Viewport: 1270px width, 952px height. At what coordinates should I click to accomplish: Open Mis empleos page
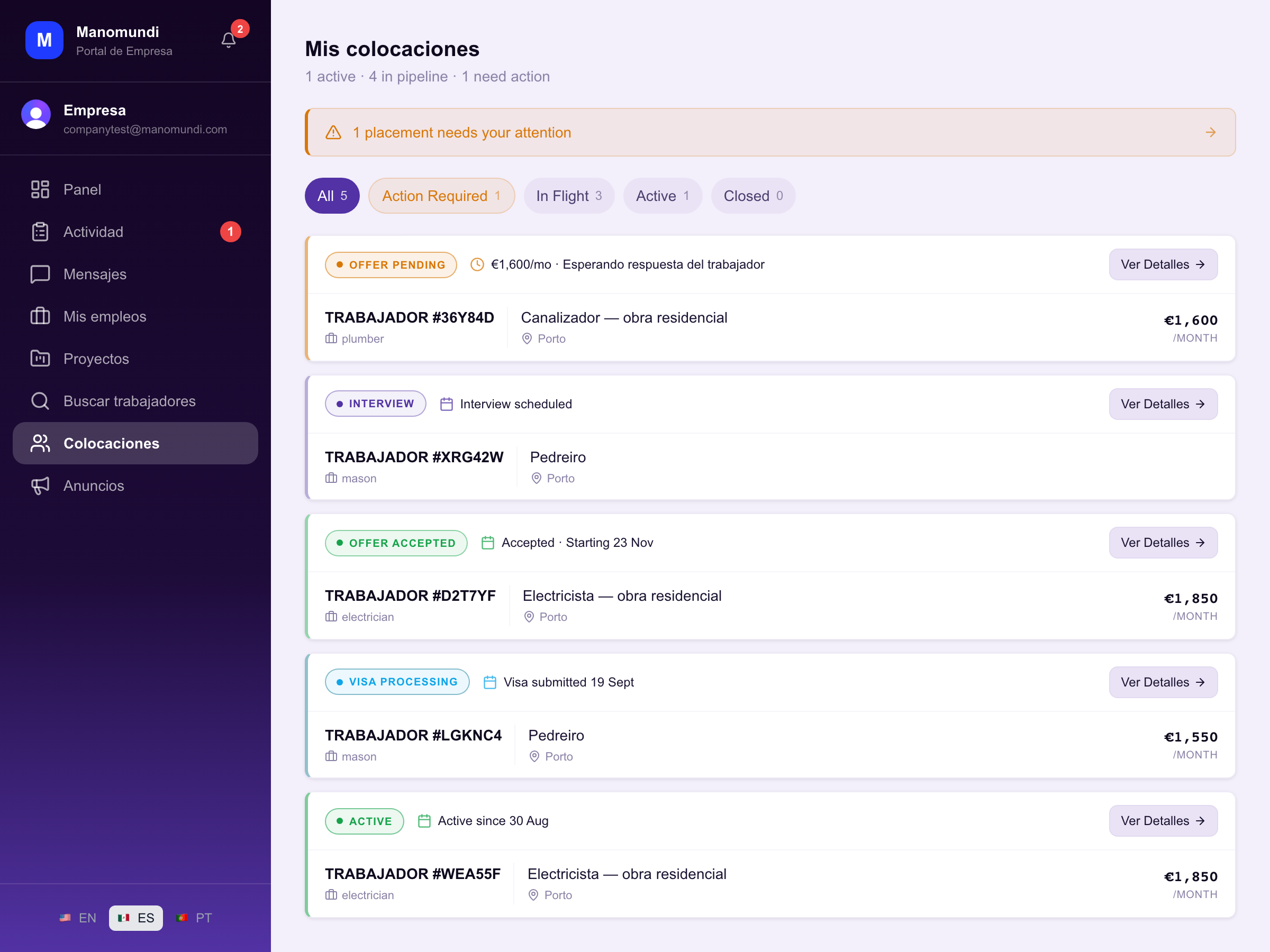coord(135,316)
